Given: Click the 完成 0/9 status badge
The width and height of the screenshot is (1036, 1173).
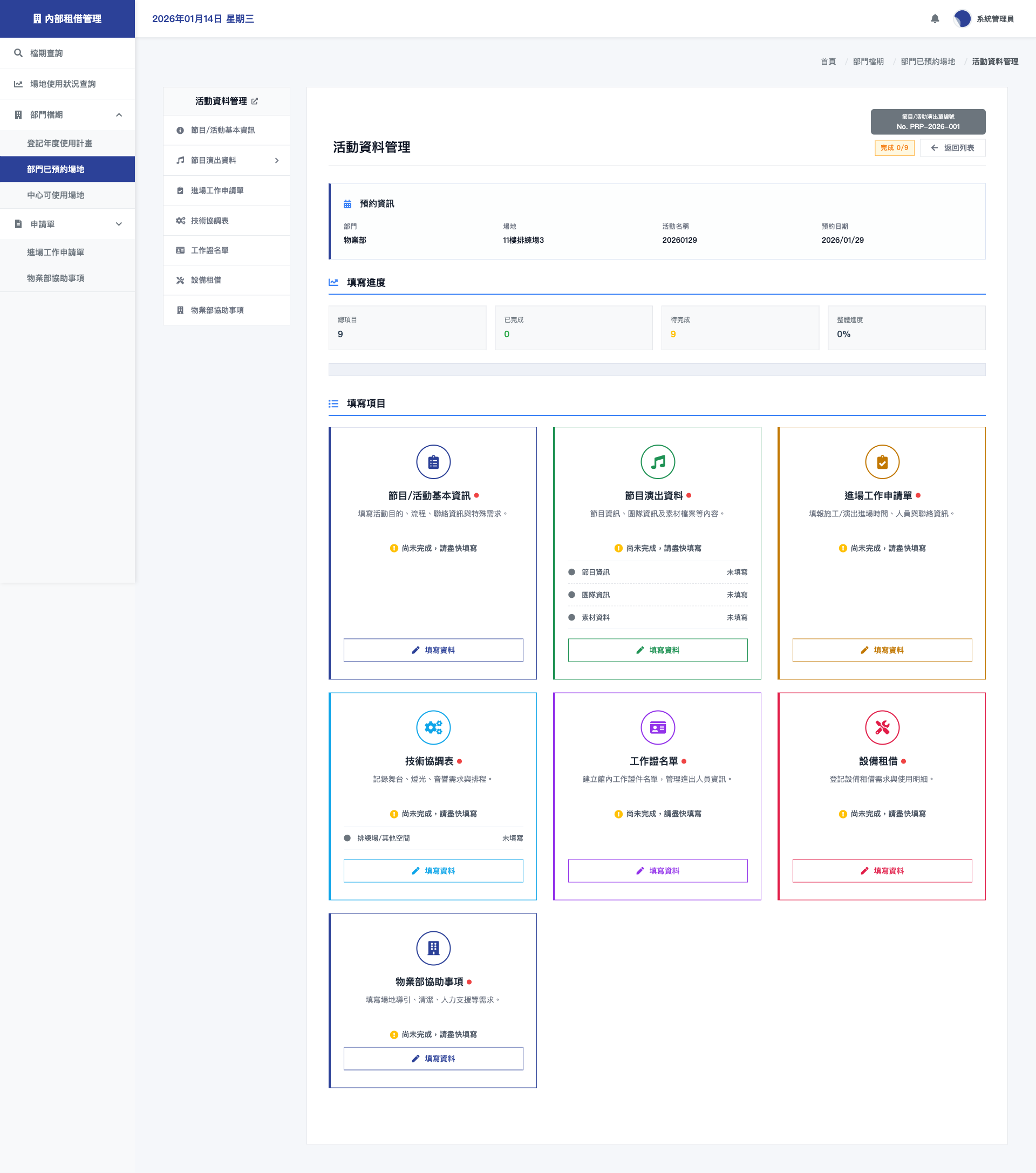Looking at the screenshot, I should (x=894, y=147).
